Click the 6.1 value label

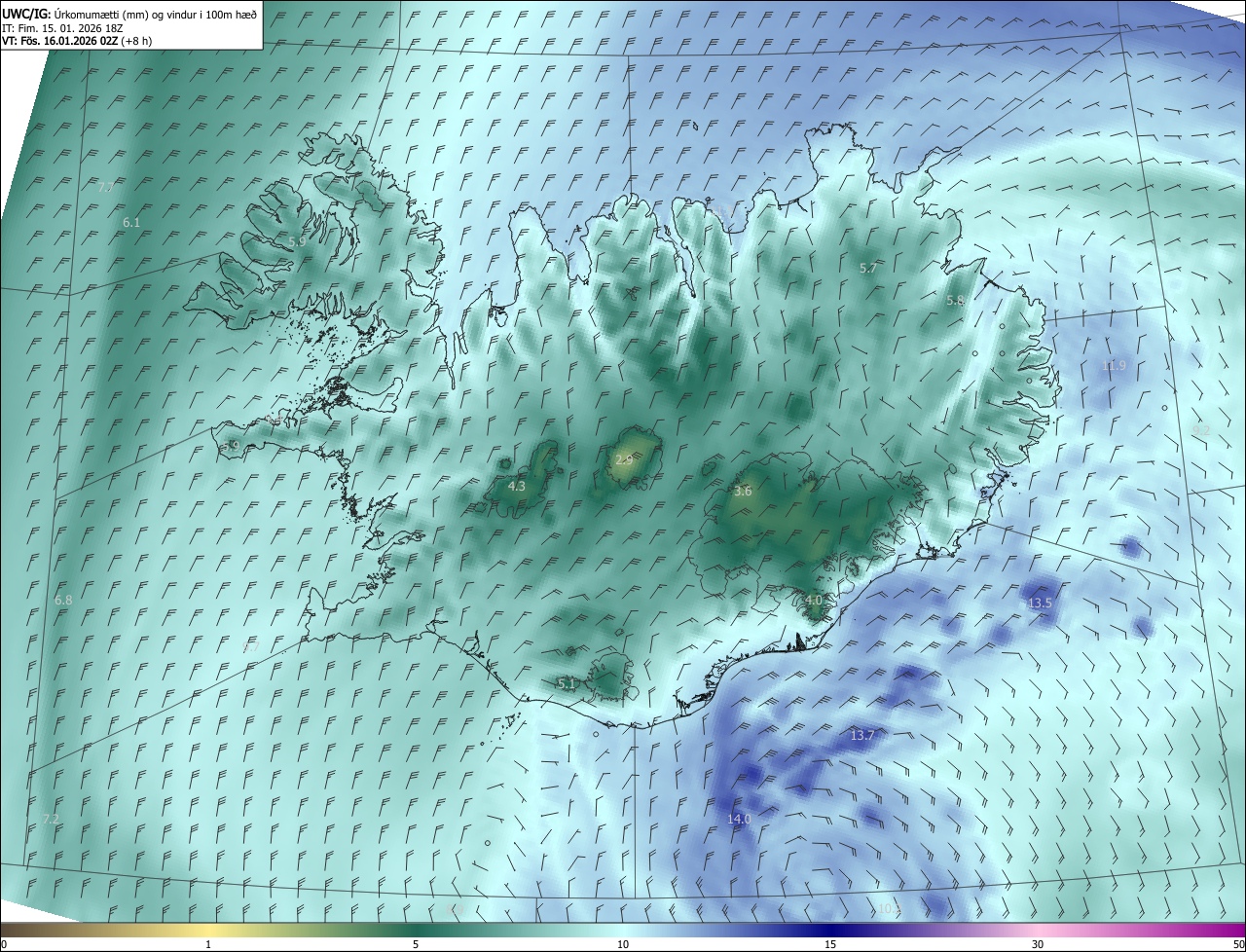click(x=131, y=223)
